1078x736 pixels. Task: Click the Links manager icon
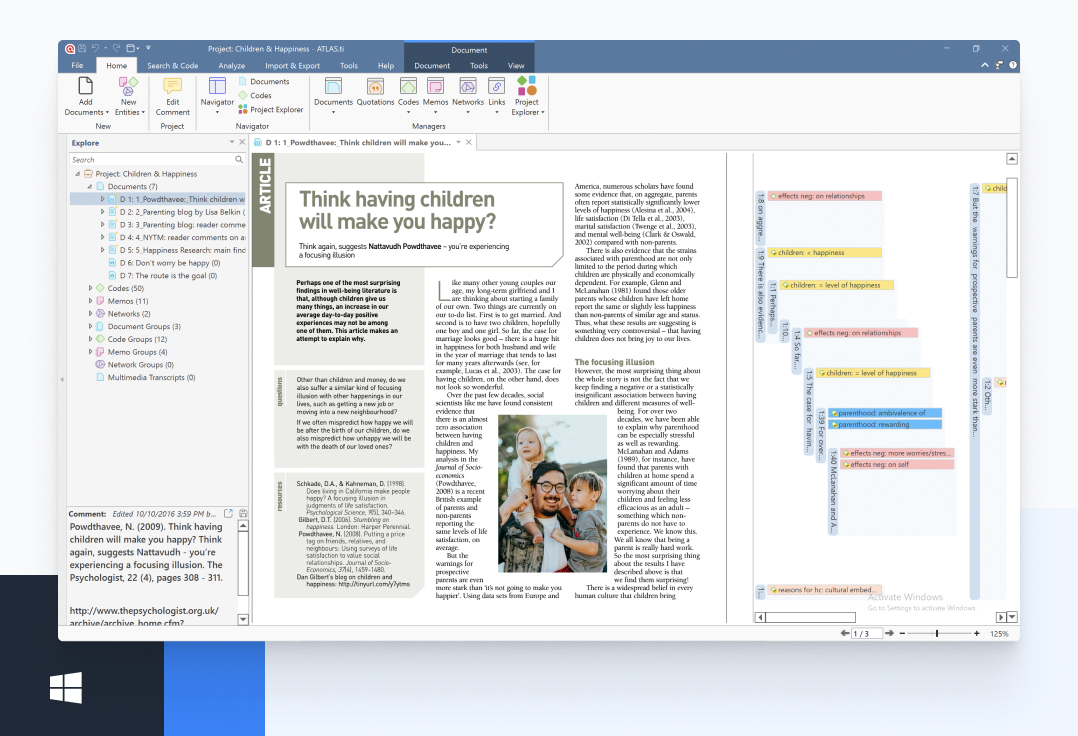coord(497,88)
